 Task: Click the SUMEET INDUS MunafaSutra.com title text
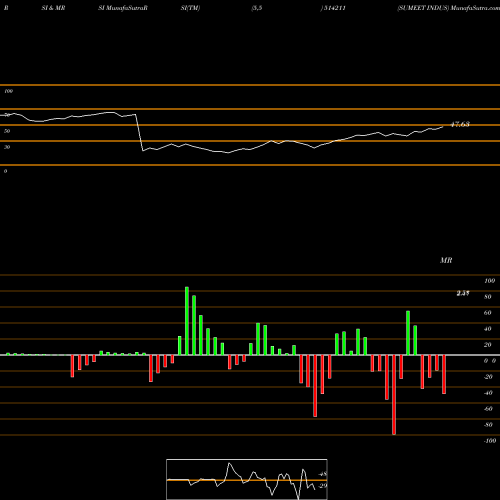click(448, 8)
